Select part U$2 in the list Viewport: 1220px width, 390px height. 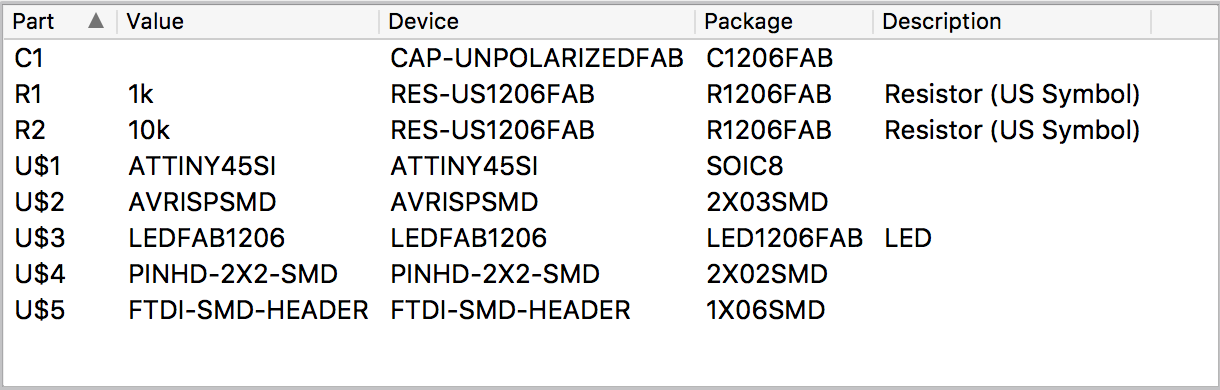(610, 203)
